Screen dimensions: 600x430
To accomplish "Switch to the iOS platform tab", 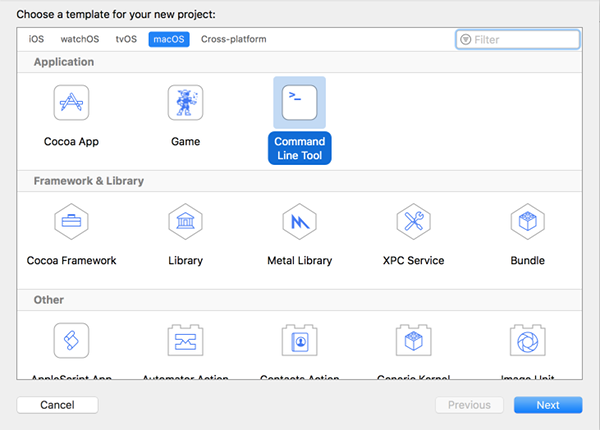I will pyautogui.click(x=36, y=40).
